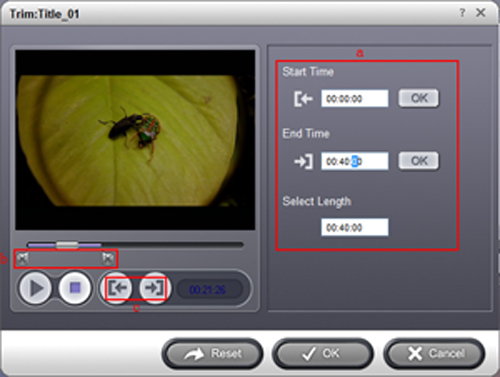Set mark-out point below the preview
Screen dimensions: 500x377
(x=154, y=288)
